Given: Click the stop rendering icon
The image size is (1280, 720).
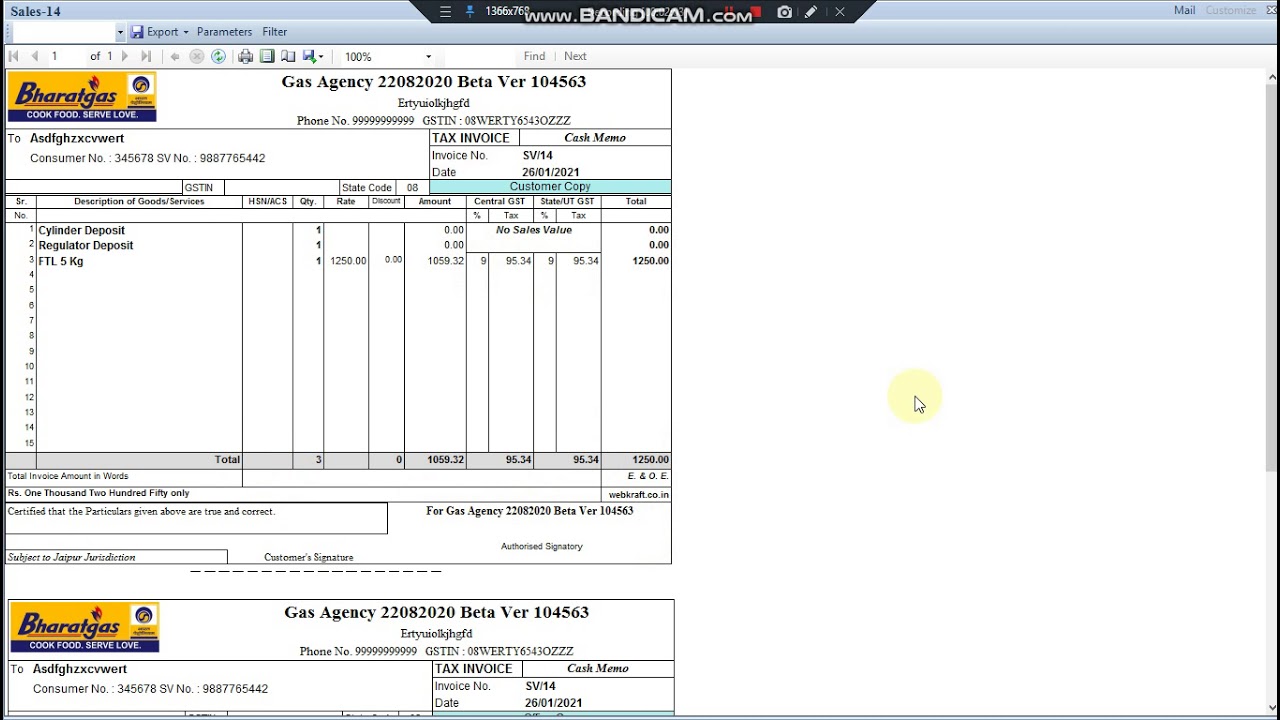Looking at the screenshot, I should (197, 57).
